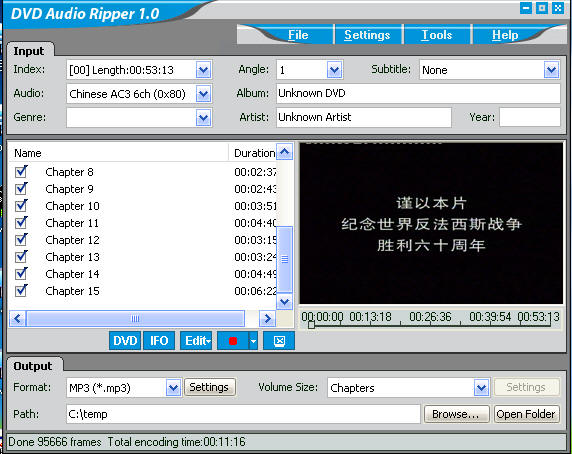
Task: Click the Browse... button
Action: coord(456,414)
